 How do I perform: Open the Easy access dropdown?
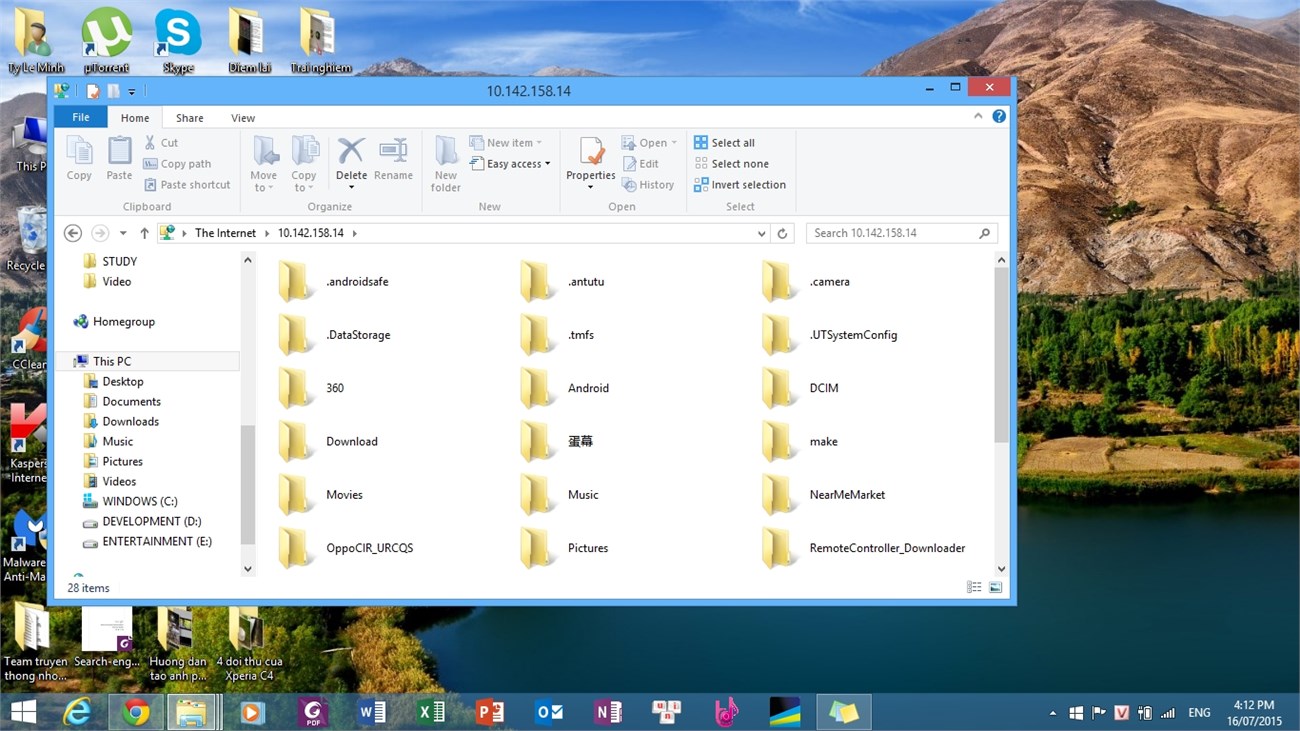pos(510,164)
